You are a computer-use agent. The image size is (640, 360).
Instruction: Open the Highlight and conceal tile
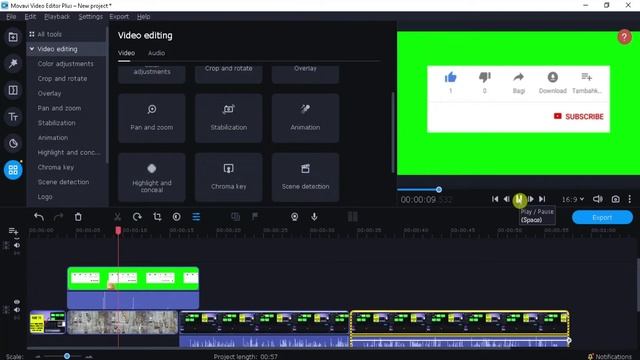152,177
